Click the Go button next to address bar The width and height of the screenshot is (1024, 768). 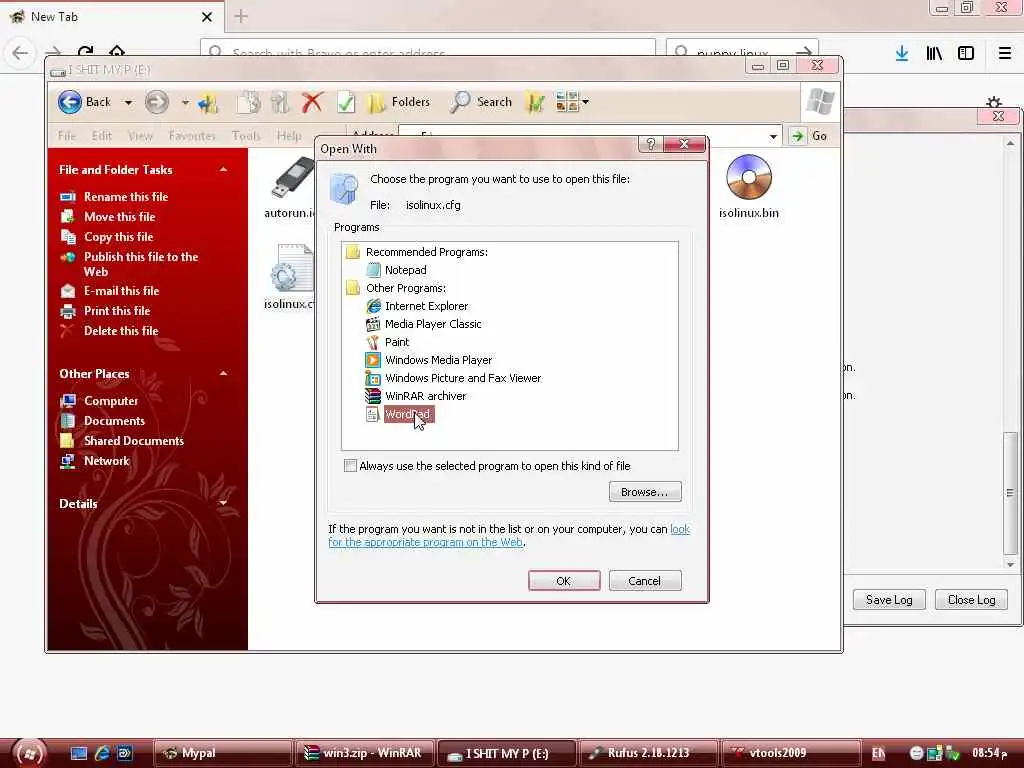click(x=809, y=136)
